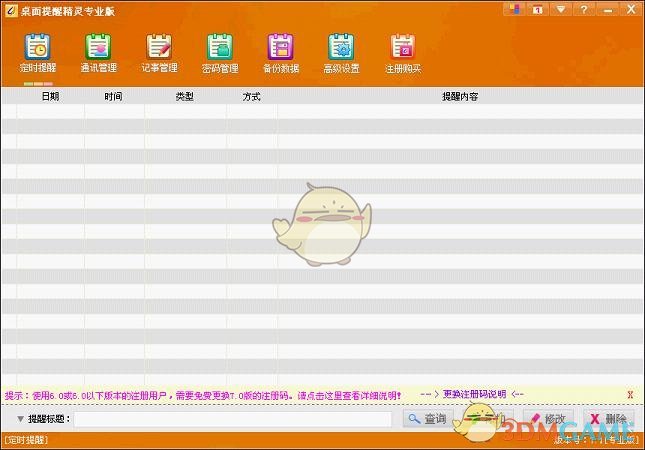Open the 通讯管理 contacts module

click(99, 53)
